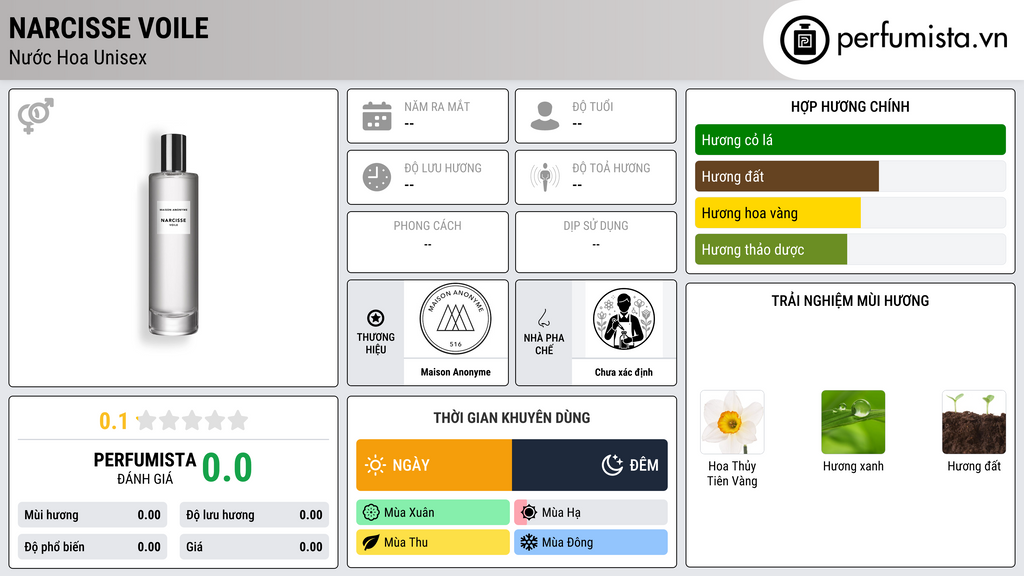Click the star badge icon above Thương hiệu
Viewport: 1024px width, 576px height.
(376, 318)
